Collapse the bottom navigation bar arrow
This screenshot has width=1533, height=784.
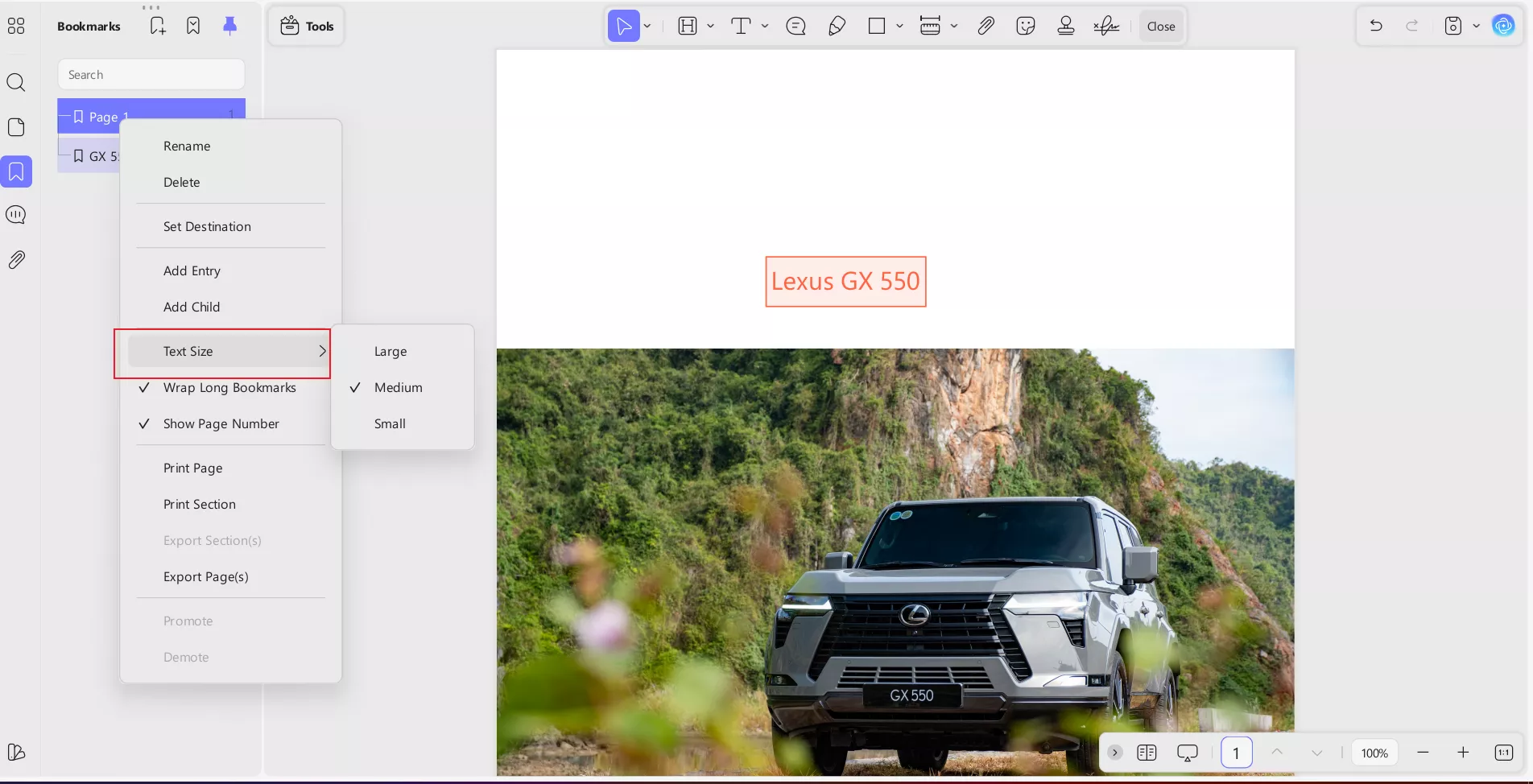coord(1114,753)
